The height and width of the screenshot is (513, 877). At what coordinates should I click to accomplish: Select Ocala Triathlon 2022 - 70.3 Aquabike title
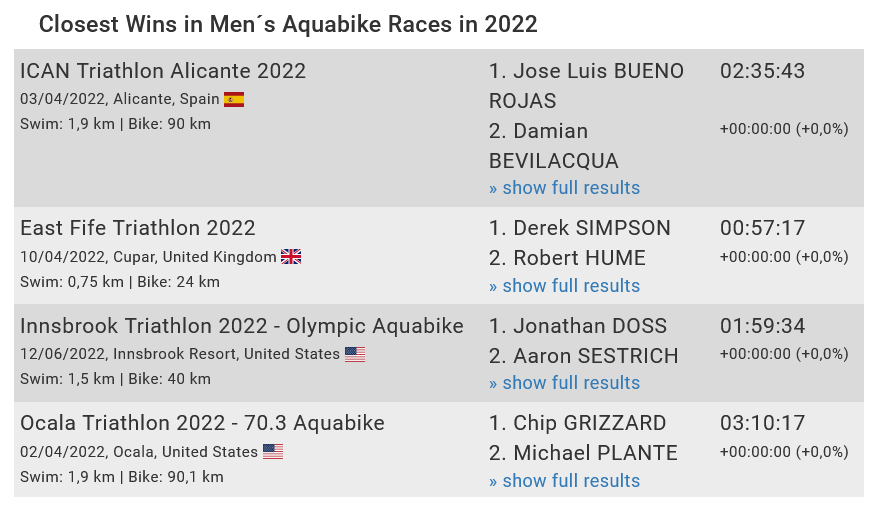point(202,423)
